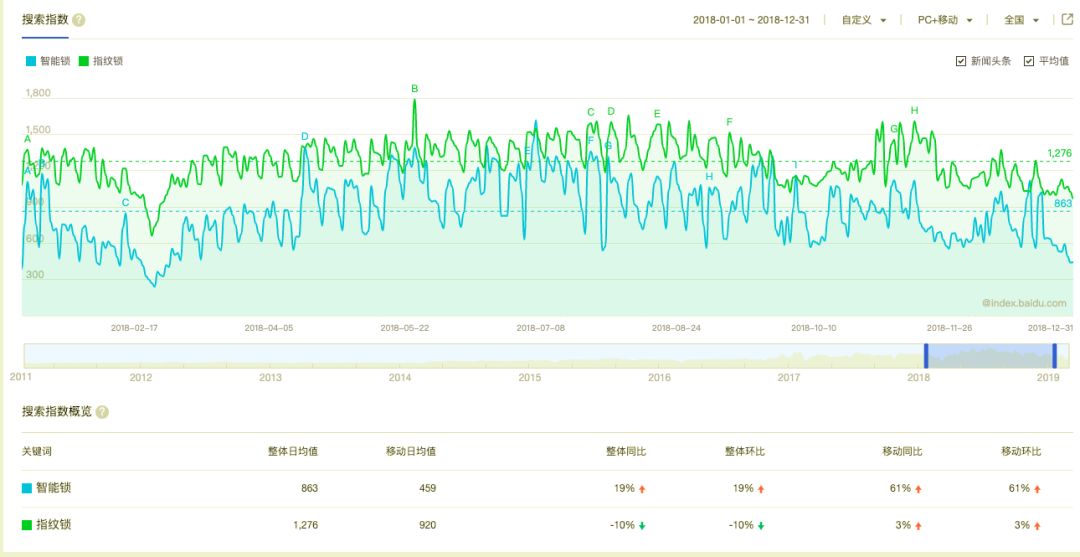Open the export icon at top right

[1067, 20]
